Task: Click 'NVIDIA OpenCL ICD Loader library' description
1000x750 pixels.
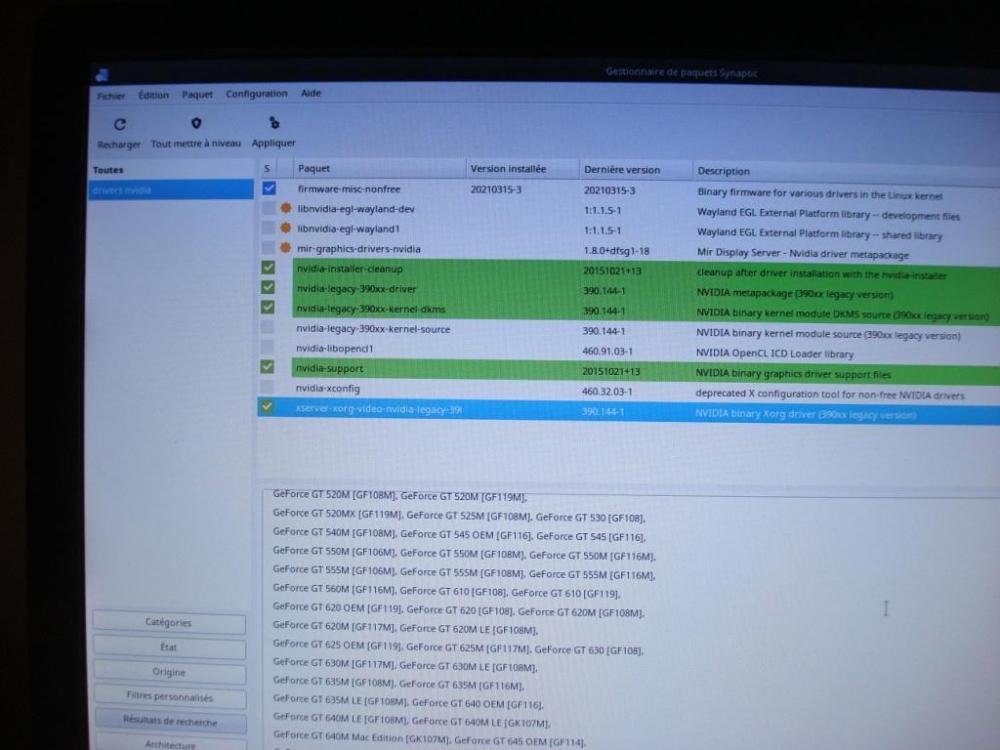Action: (774, 353)
